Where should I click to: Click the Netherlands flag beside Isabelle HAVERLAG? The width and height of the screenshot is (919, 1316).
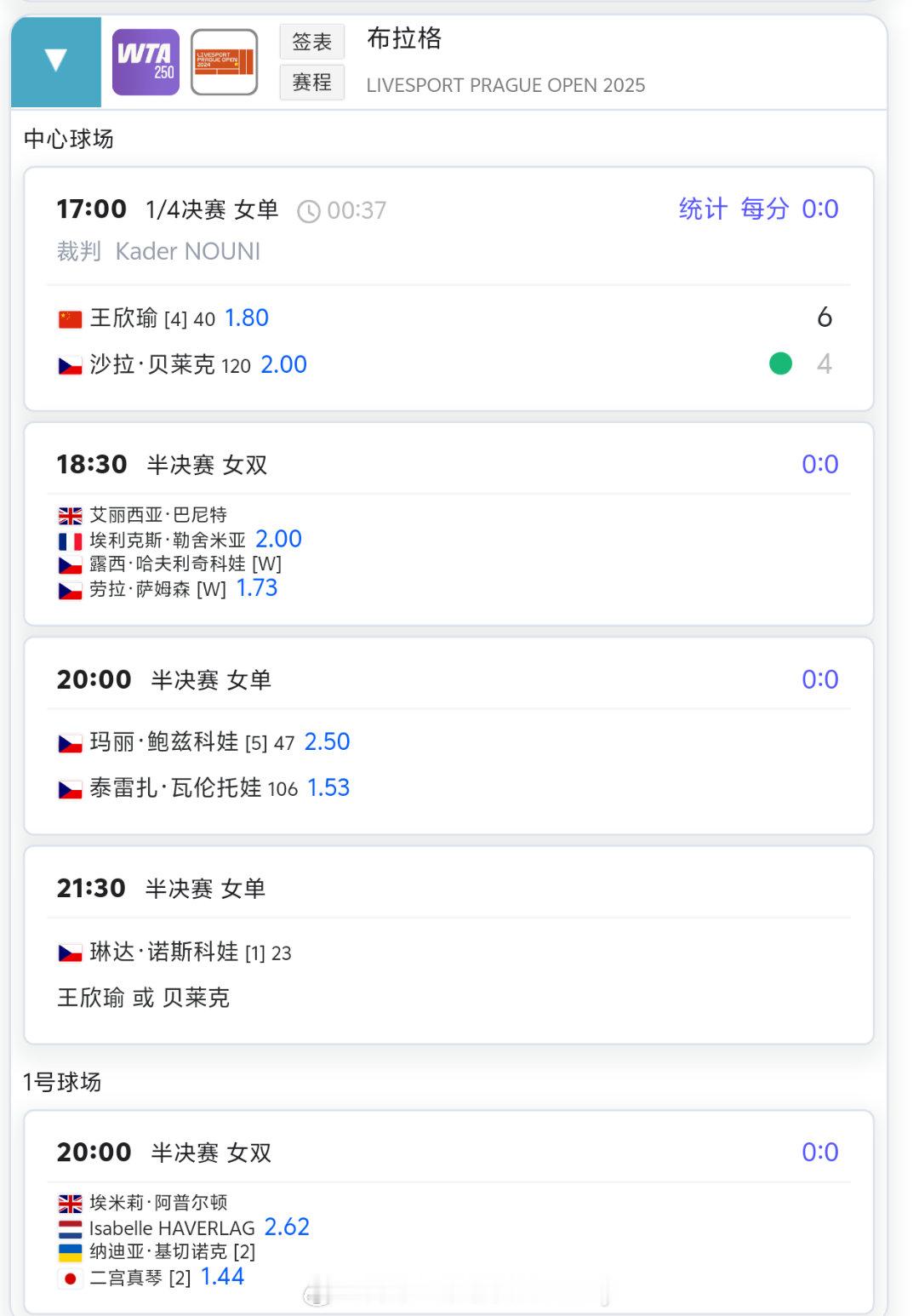(70, 1229)
